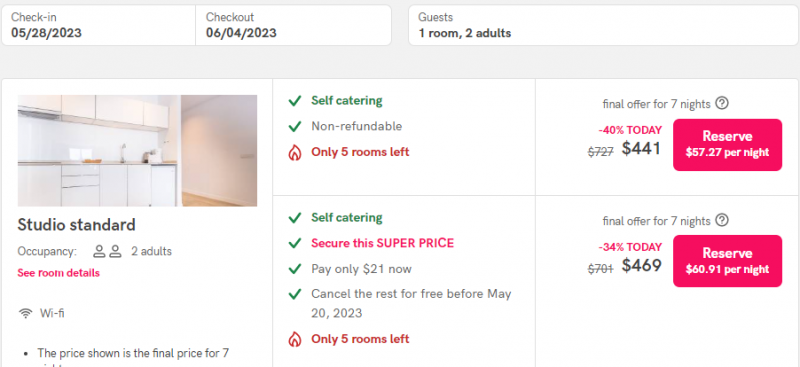Reserve the $57.27 per night offer
This screenshot has width=800, height=367.
click(x=727, y=144)
